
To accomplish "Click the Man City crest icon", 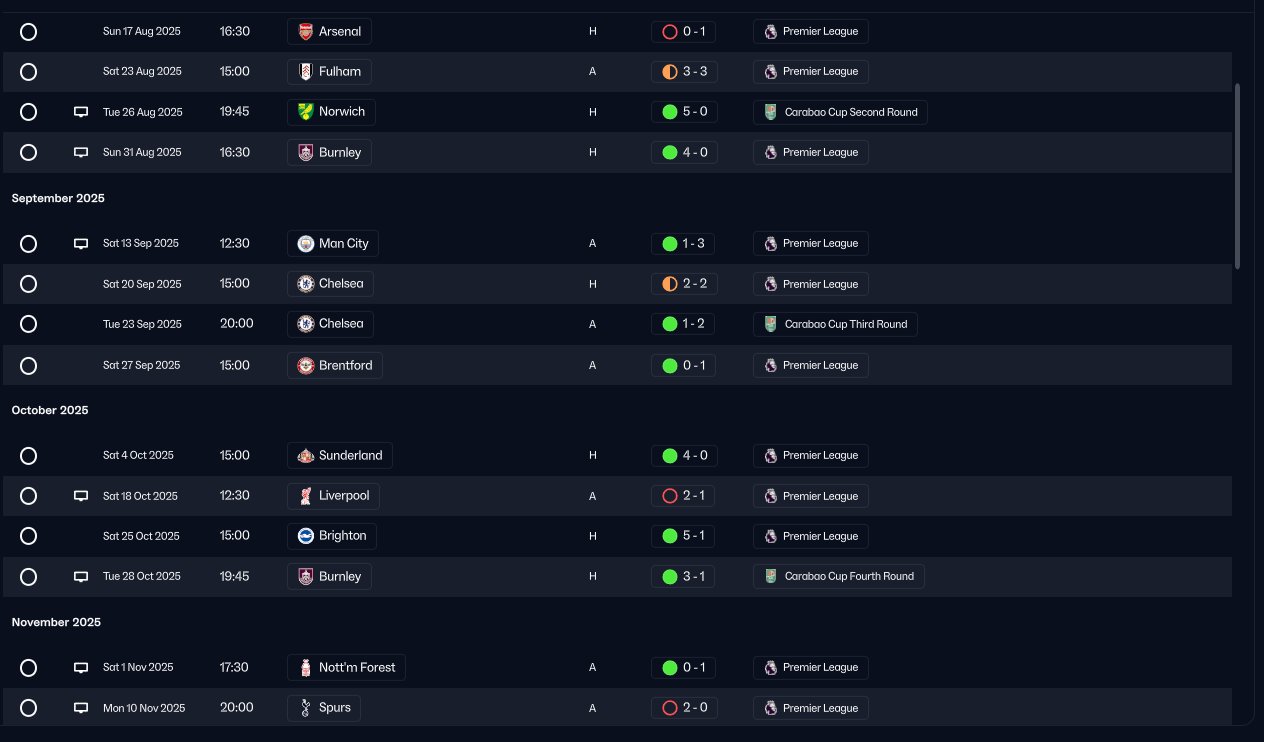I will [x=306, y=244].
